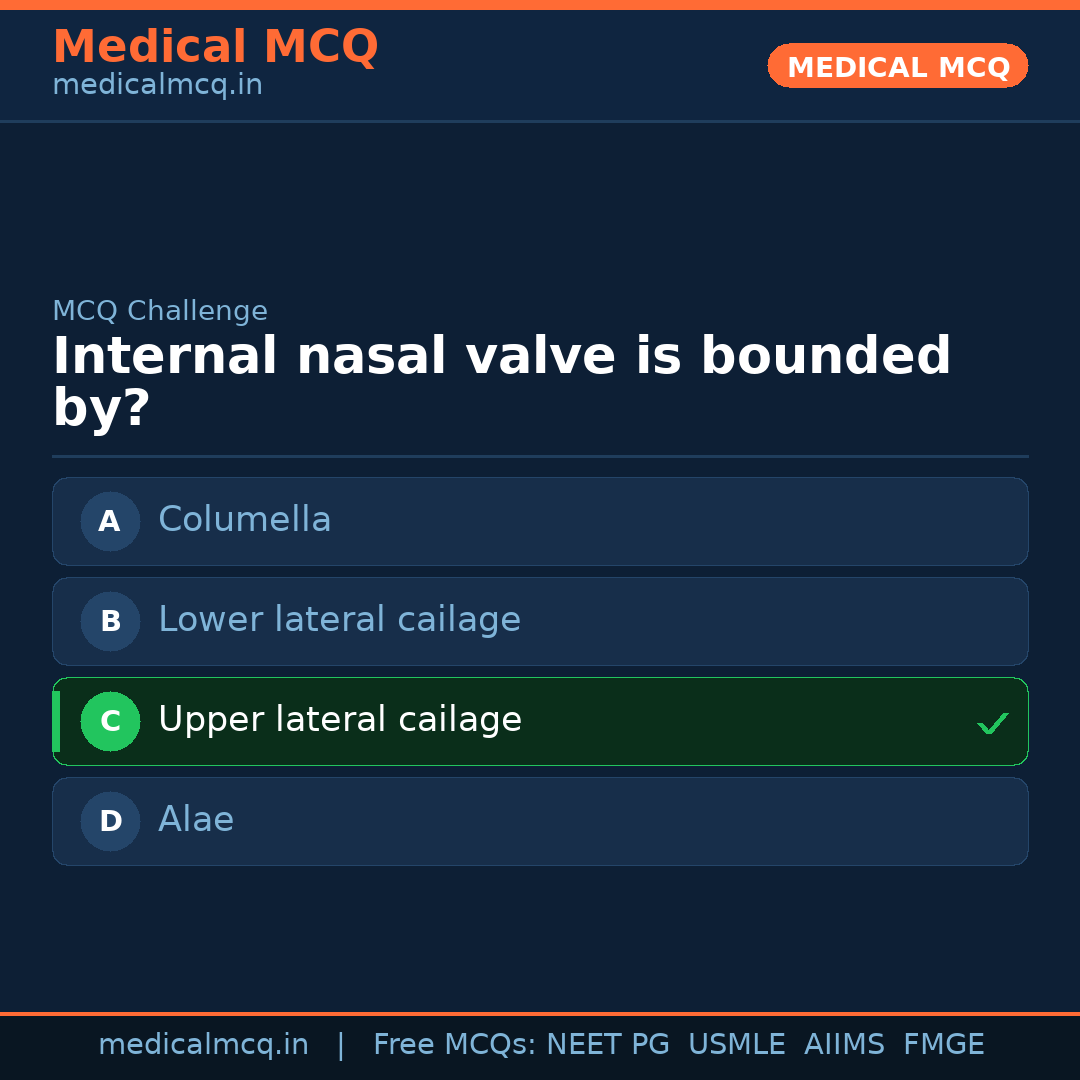This screenshot has width=1080, height=1080.
Task: Click the Free MCQs footer label
Action: pos(454,1045)
